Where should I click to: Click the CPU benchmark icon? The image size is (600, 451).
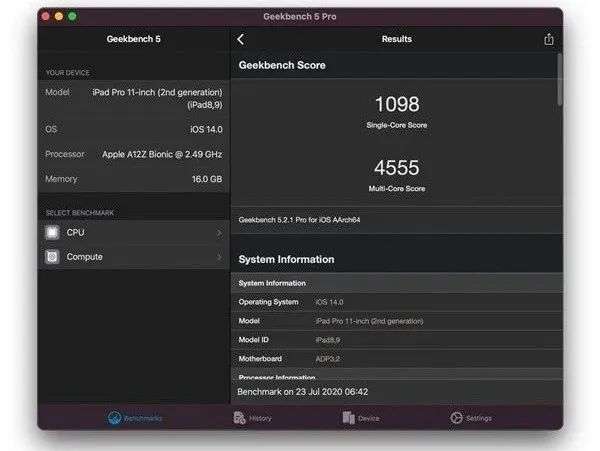[52, 232]
